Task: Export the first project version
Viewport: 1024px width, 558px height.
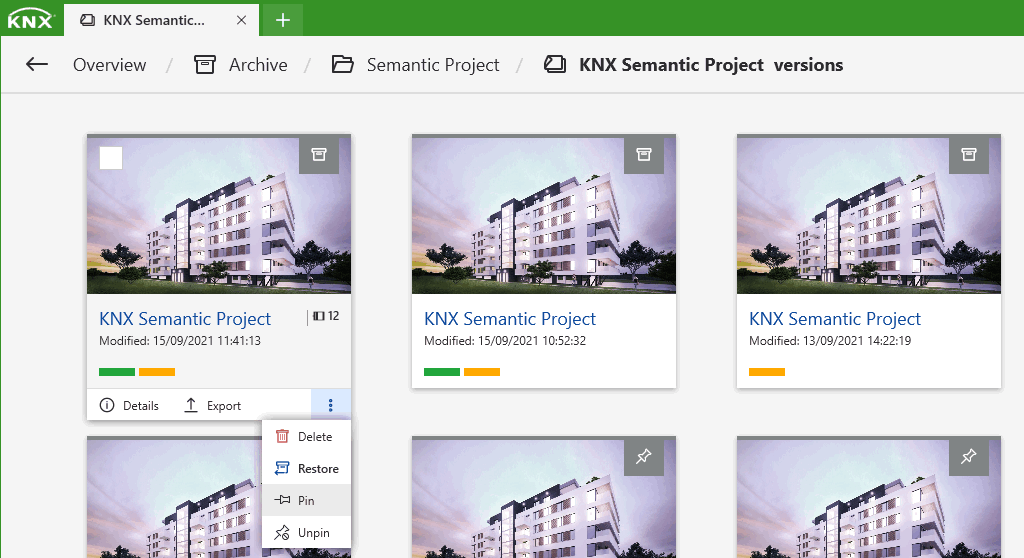Action: coord(212,405)
